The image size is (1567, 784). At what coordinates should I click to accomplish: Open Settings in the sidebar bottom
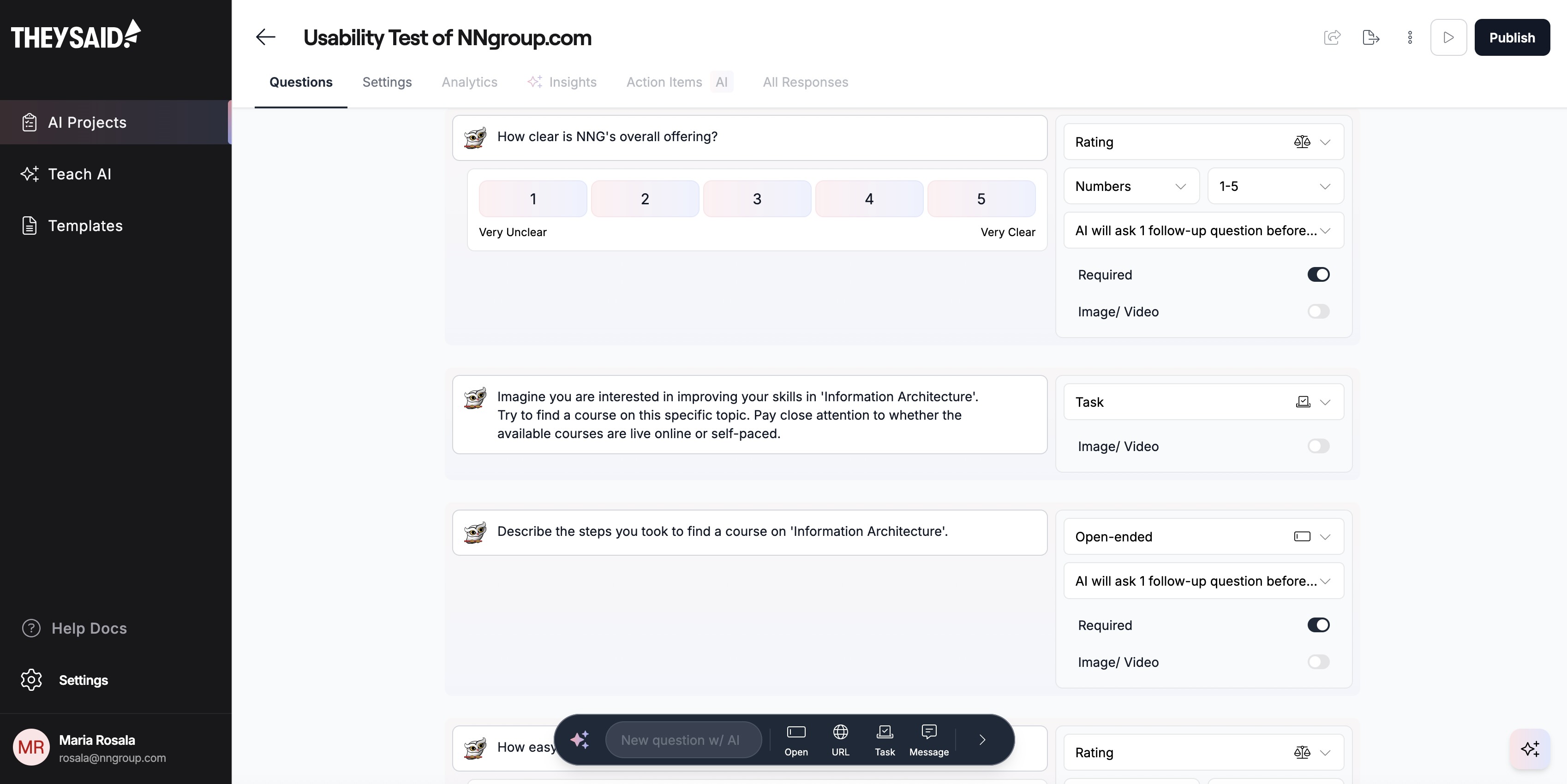click(65, 680)
